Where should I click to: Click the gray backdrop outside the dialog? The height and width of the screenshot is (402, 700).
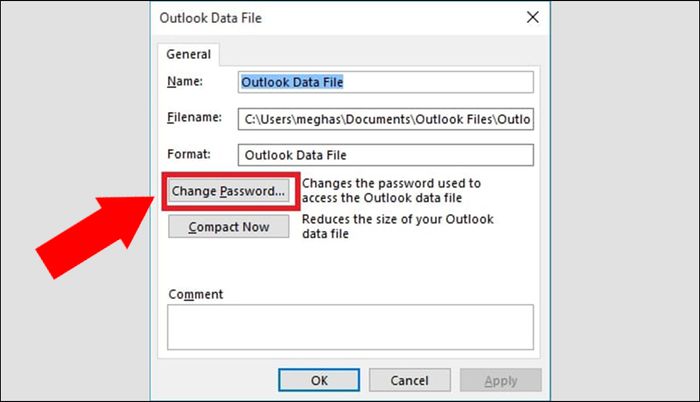point(625,201)
